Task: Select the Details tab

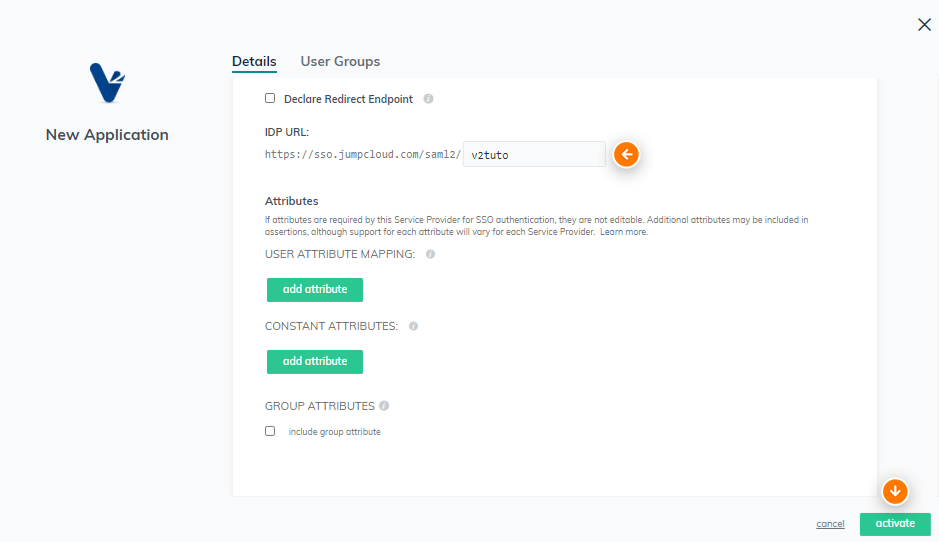Action: [x=254, y=61]
